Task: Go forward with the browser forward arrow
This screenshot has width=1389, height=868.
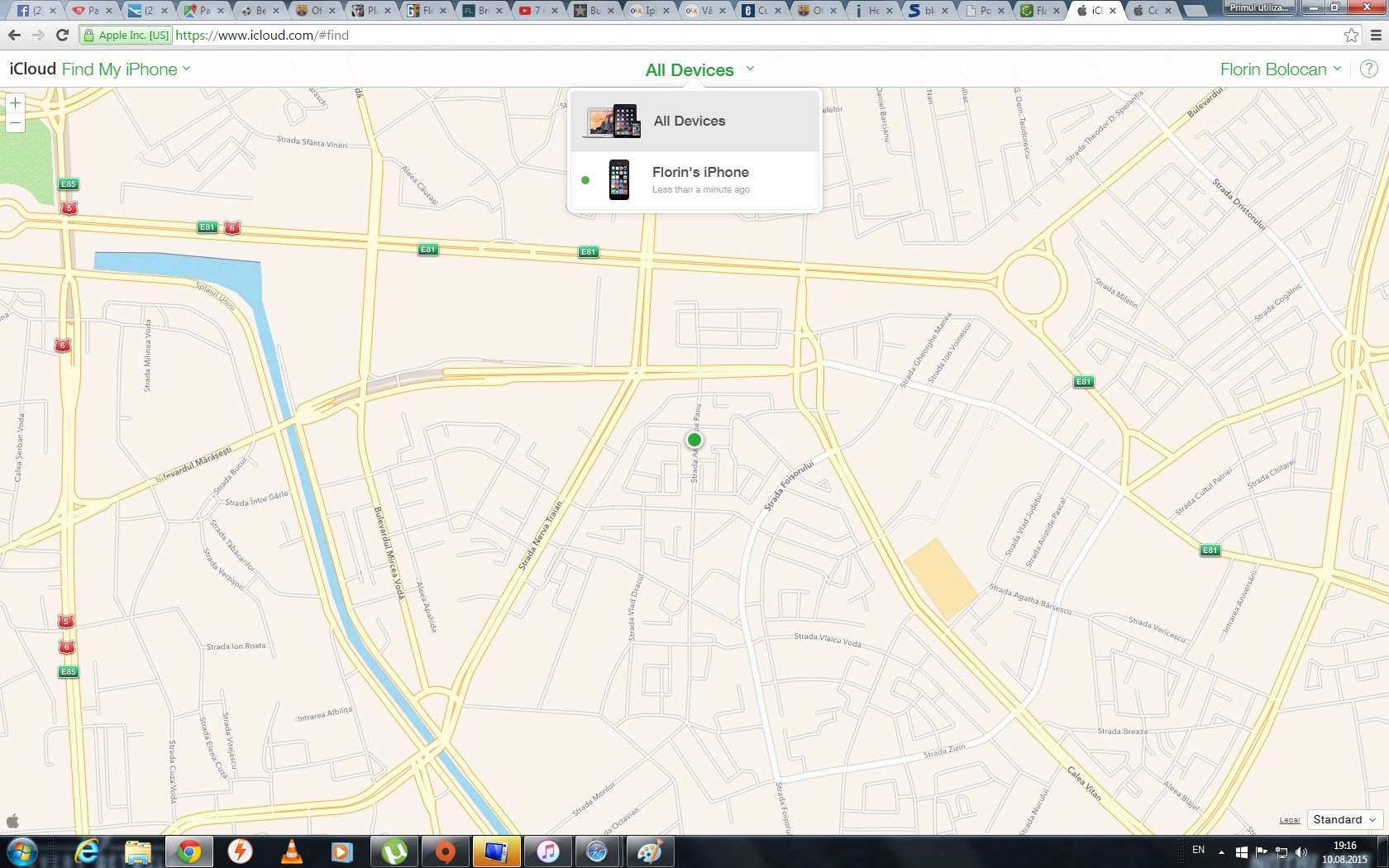Action: 38,35
